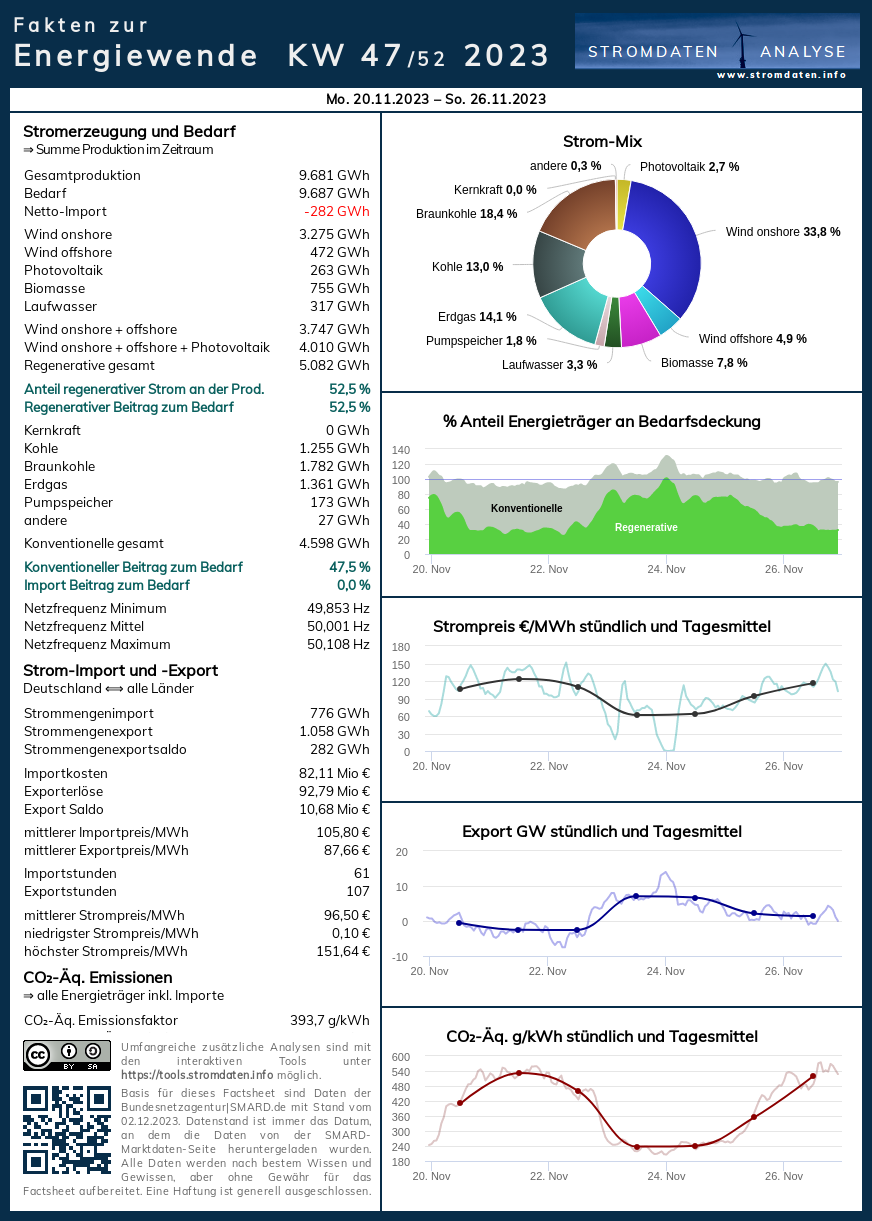
Task: Click the red Netto-Import value -282 GWh
Action: click(x=336, y=211)
